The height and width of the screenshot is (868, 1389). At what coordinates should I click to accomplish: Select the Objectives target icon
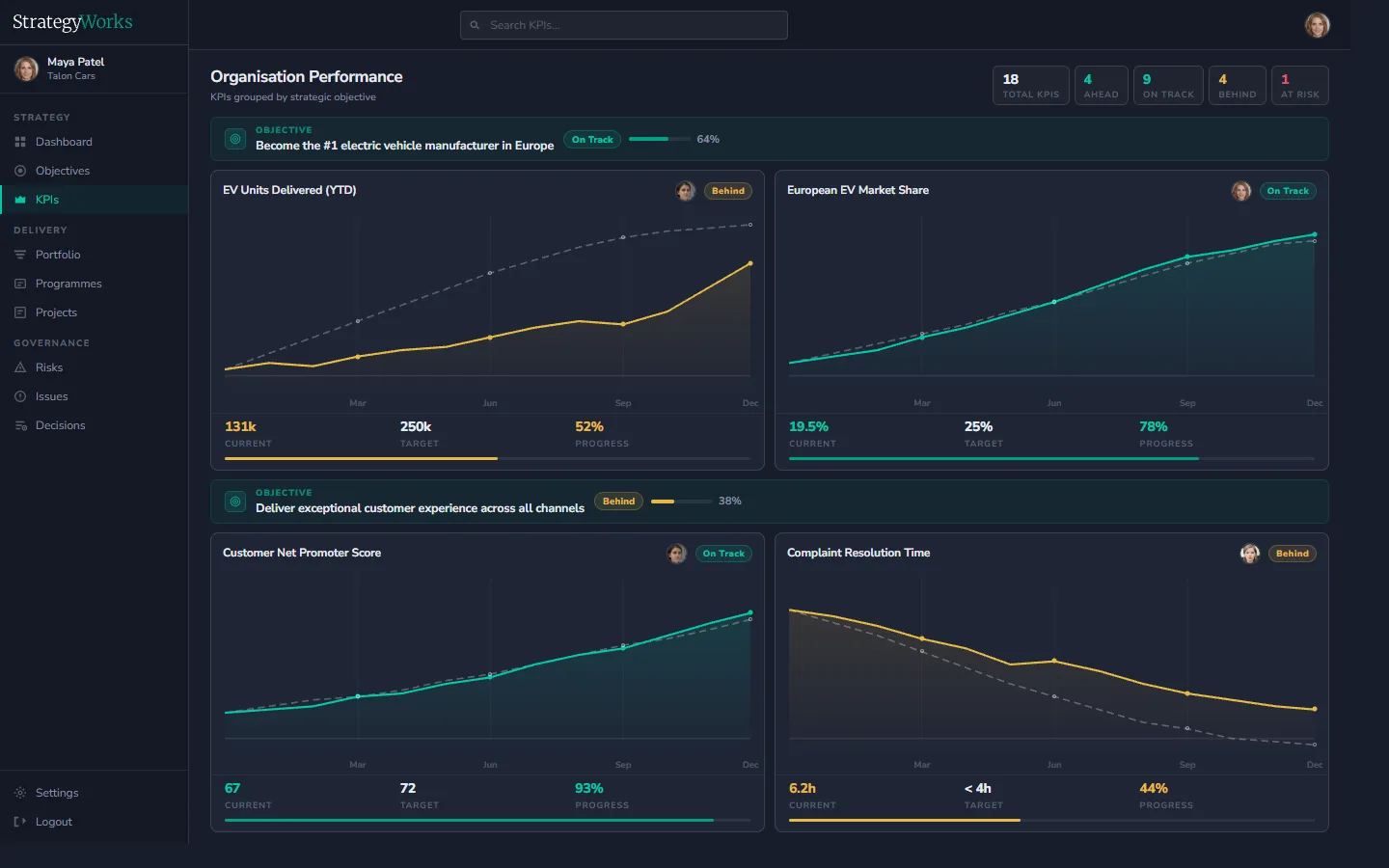(x=21, y=170)
